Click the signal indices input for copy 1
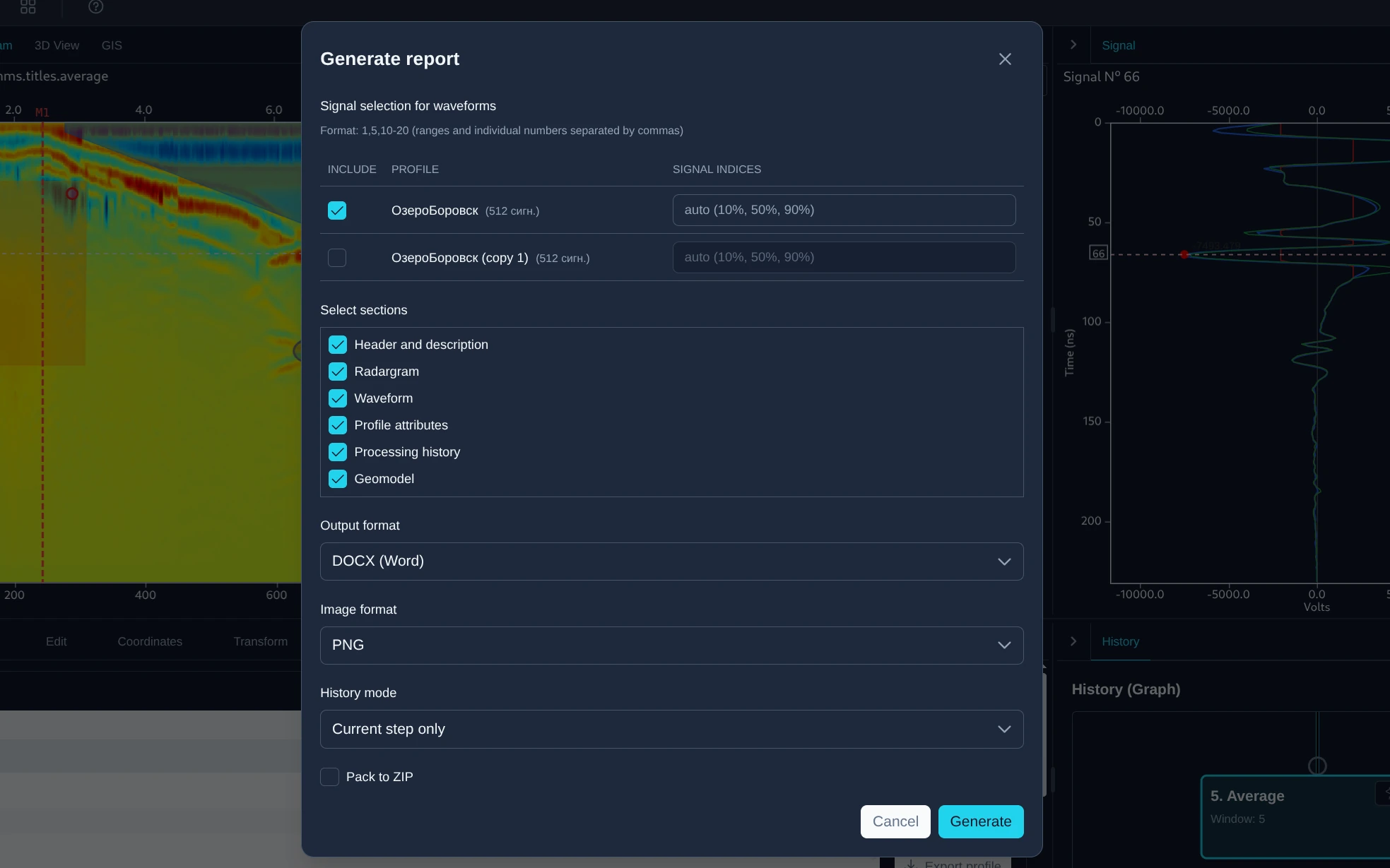The width and height of the screenshot is (1390, 868). click(x=843, y=257)
